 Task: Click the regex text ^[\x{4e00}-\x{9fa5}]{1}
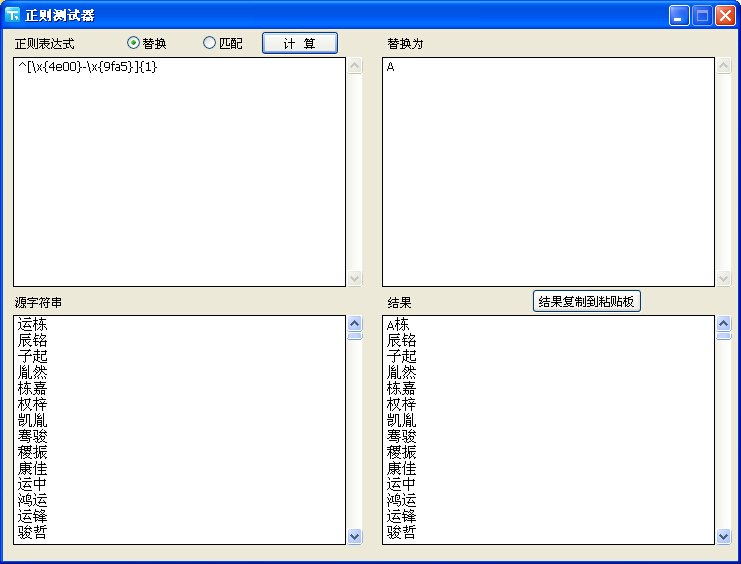click(87, 67)
